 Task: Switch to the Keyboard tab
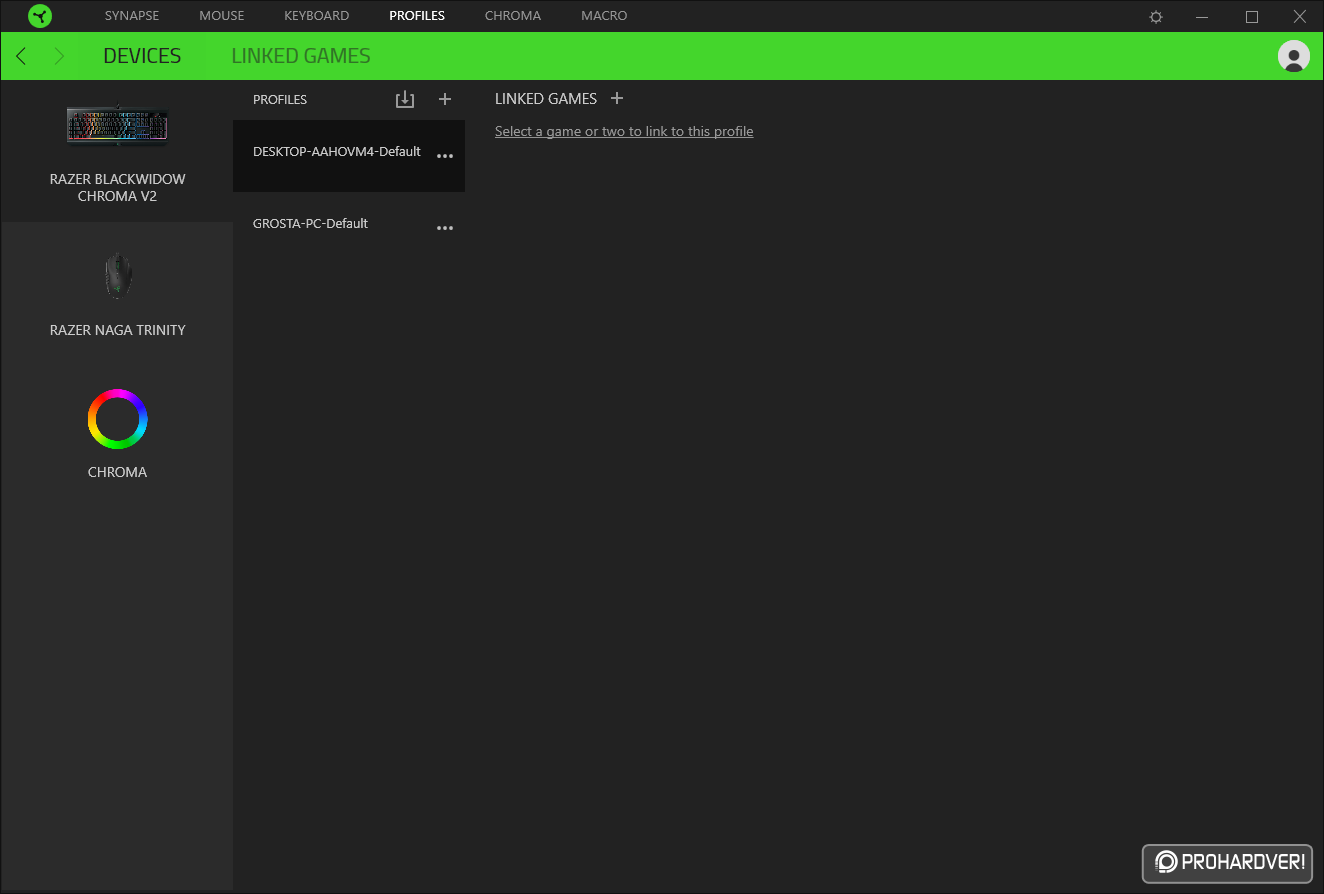[x=316, y=16]
